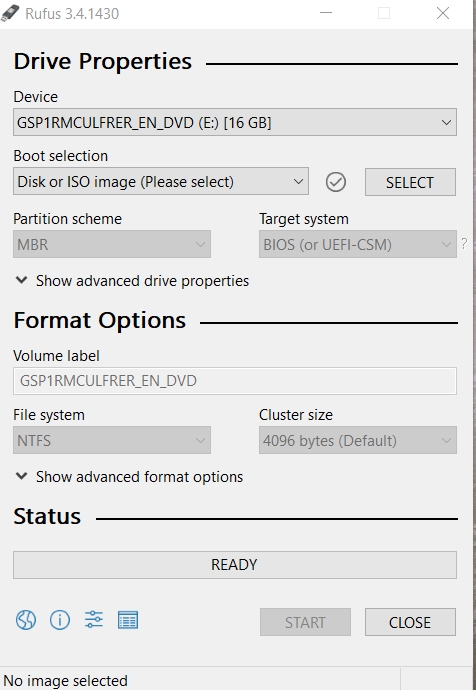Click the Format Options heading
Viewport: 476px width, 690px height.
pyautogui.click(x=99, y=320)
